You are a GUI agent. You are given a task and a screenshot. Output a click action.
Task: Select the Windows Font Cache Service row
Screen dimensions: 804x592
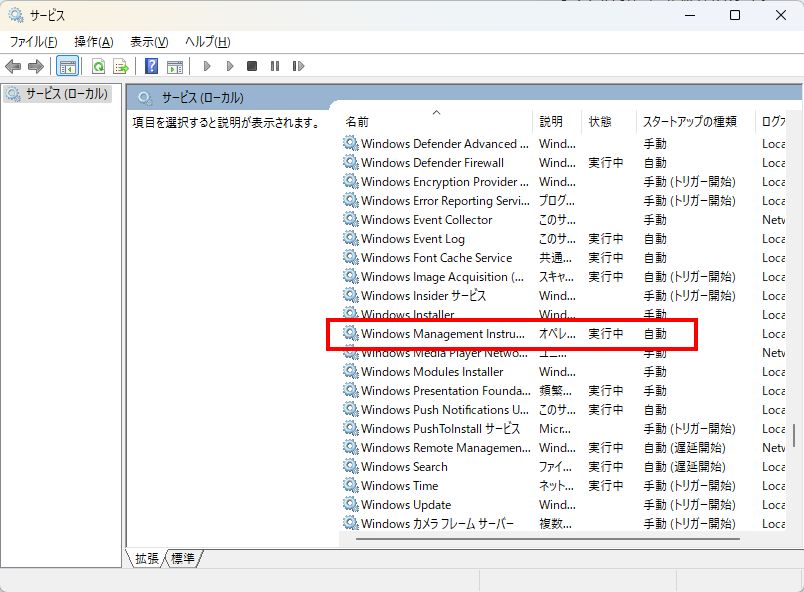click(x=563, y=257)
